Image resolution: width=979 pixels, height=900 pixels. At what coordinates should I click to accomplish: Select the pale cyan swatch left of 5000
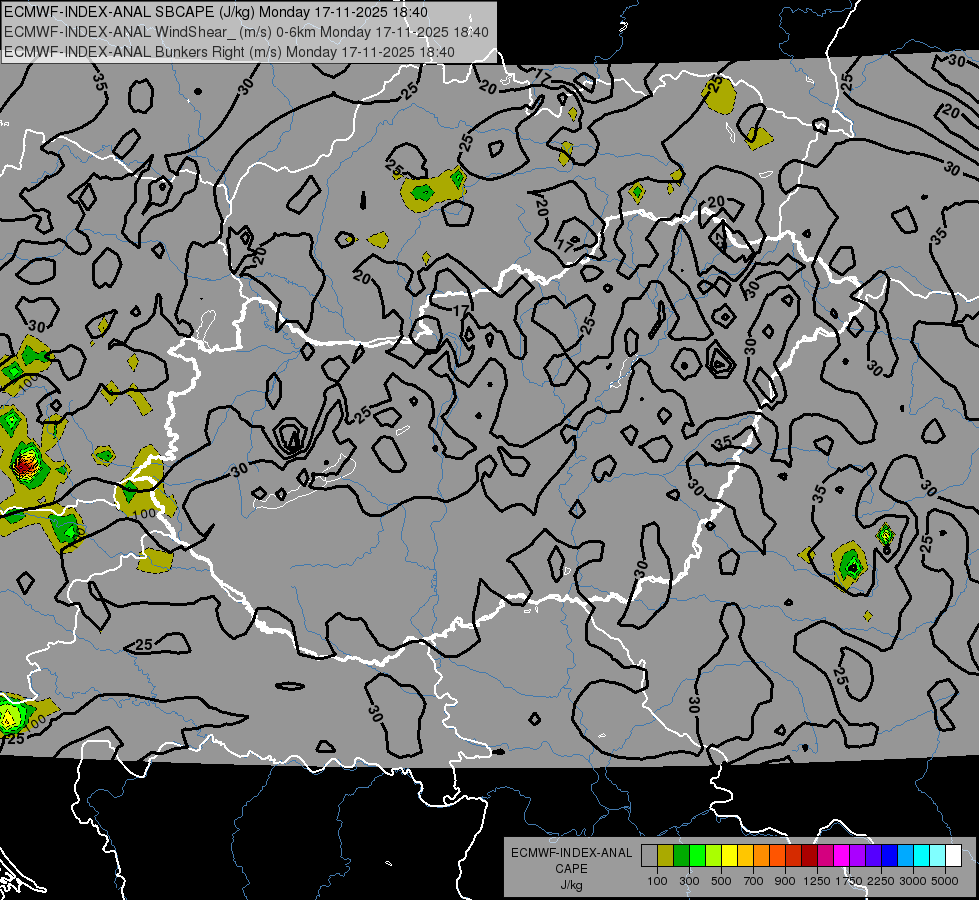coord(938,855)
